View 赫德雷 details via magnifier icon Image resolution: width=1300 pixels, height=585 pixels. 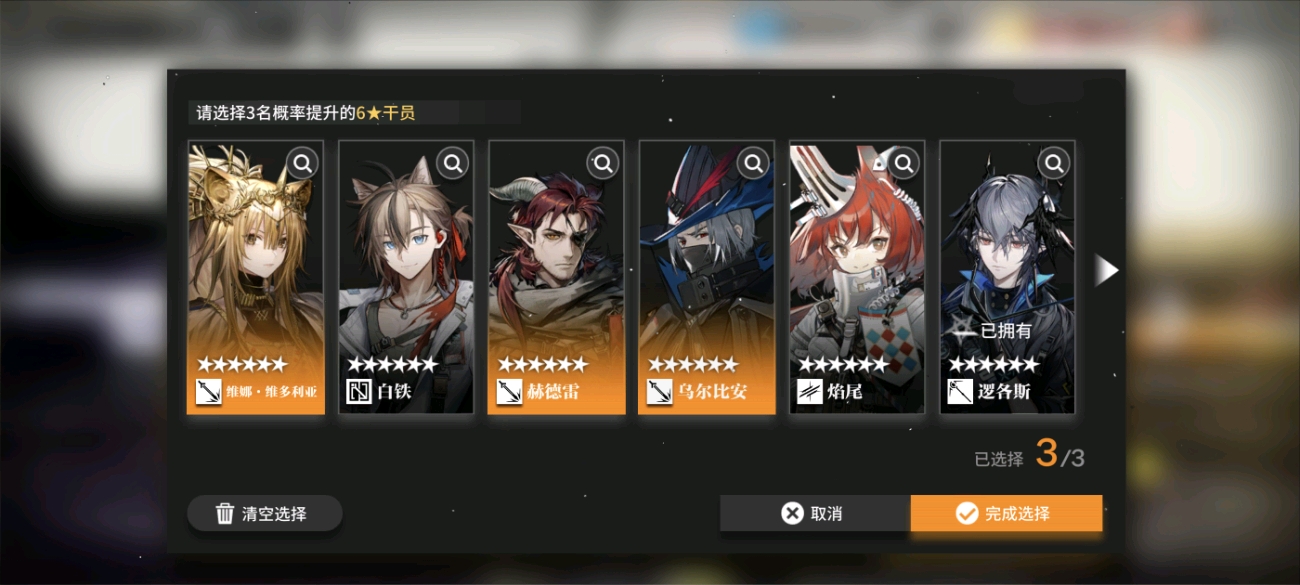pyautogui.click(x=603, y=162)
